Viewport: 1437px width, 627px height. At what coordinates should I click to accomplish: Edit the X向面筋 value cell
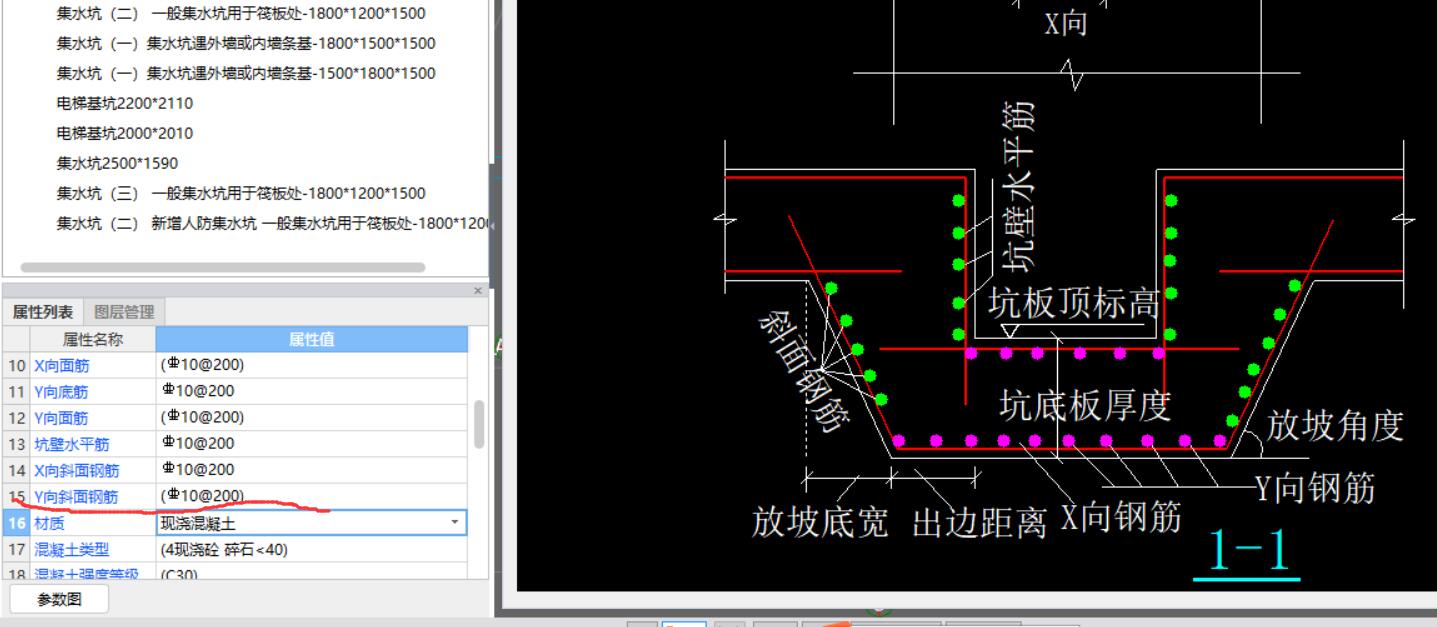coord(311,365)
